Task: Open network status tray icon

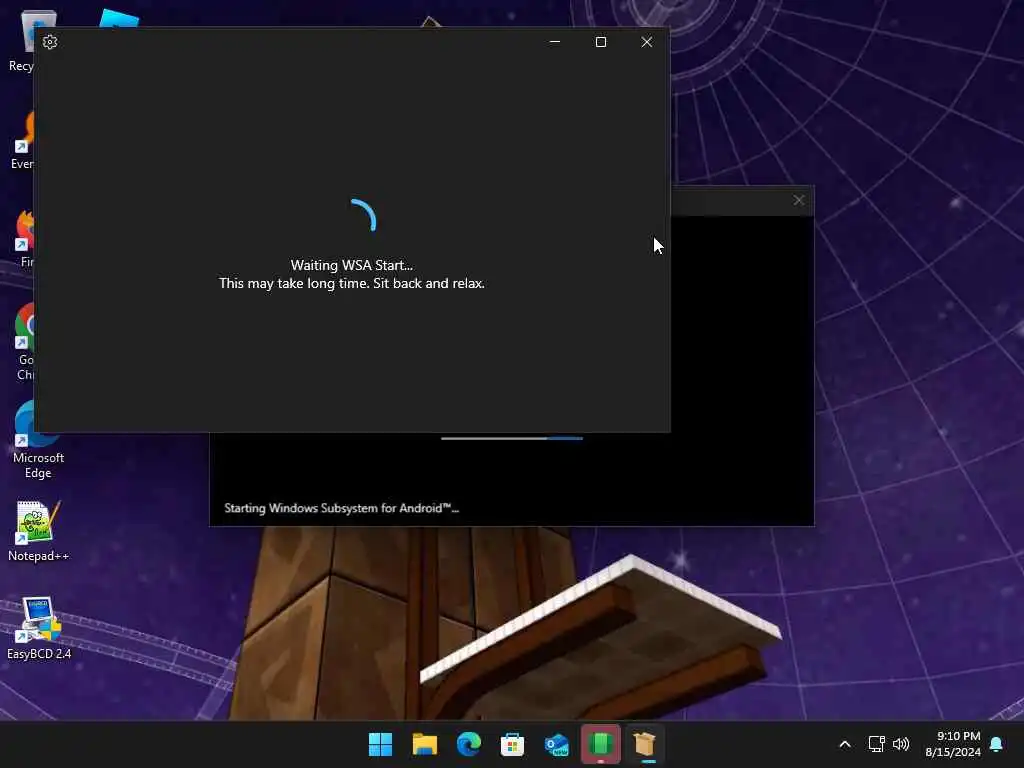Action: pos(876,744)
